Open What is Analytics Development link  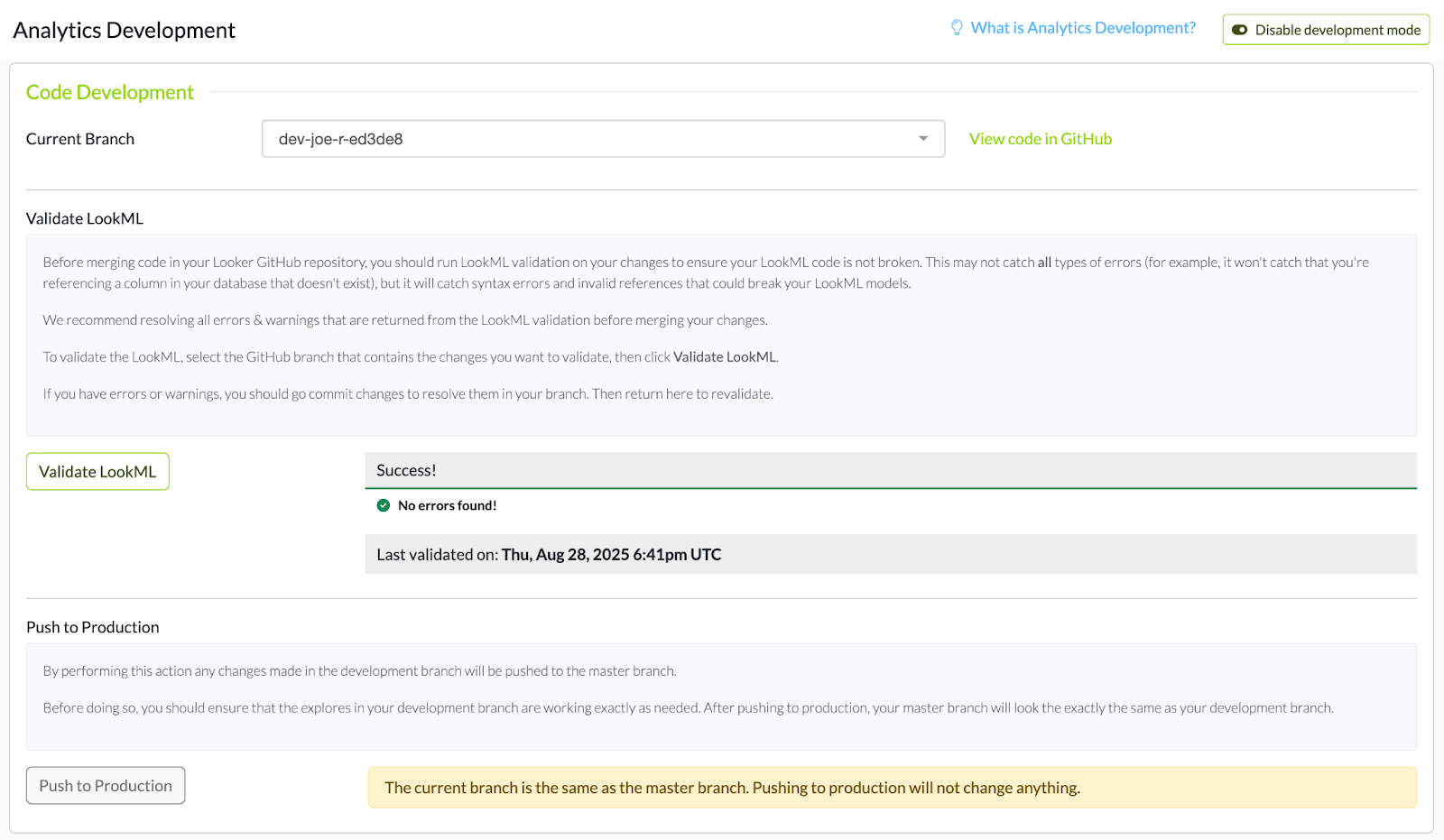(1082, 28)
